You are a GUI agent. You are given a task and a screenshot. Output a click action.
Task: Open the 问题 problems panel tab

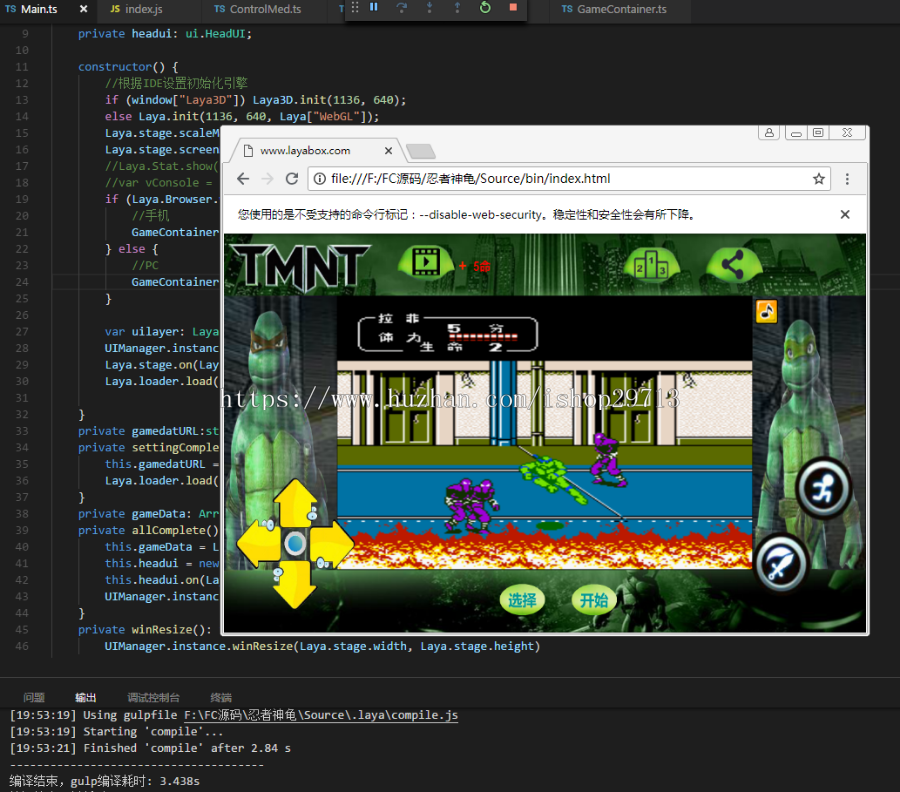pos(34,697)
